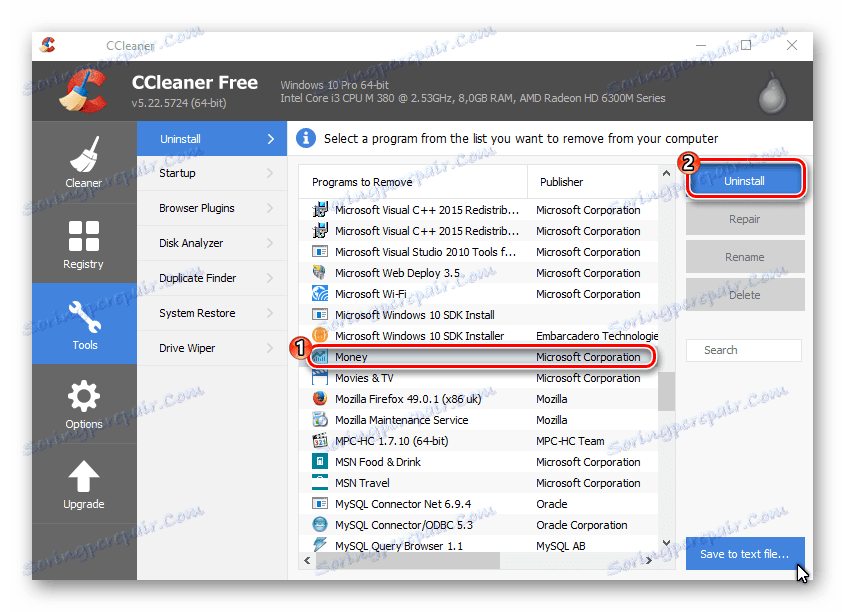Click the chevron next to Startup
845x612 pixels.
tap(270, 173)
